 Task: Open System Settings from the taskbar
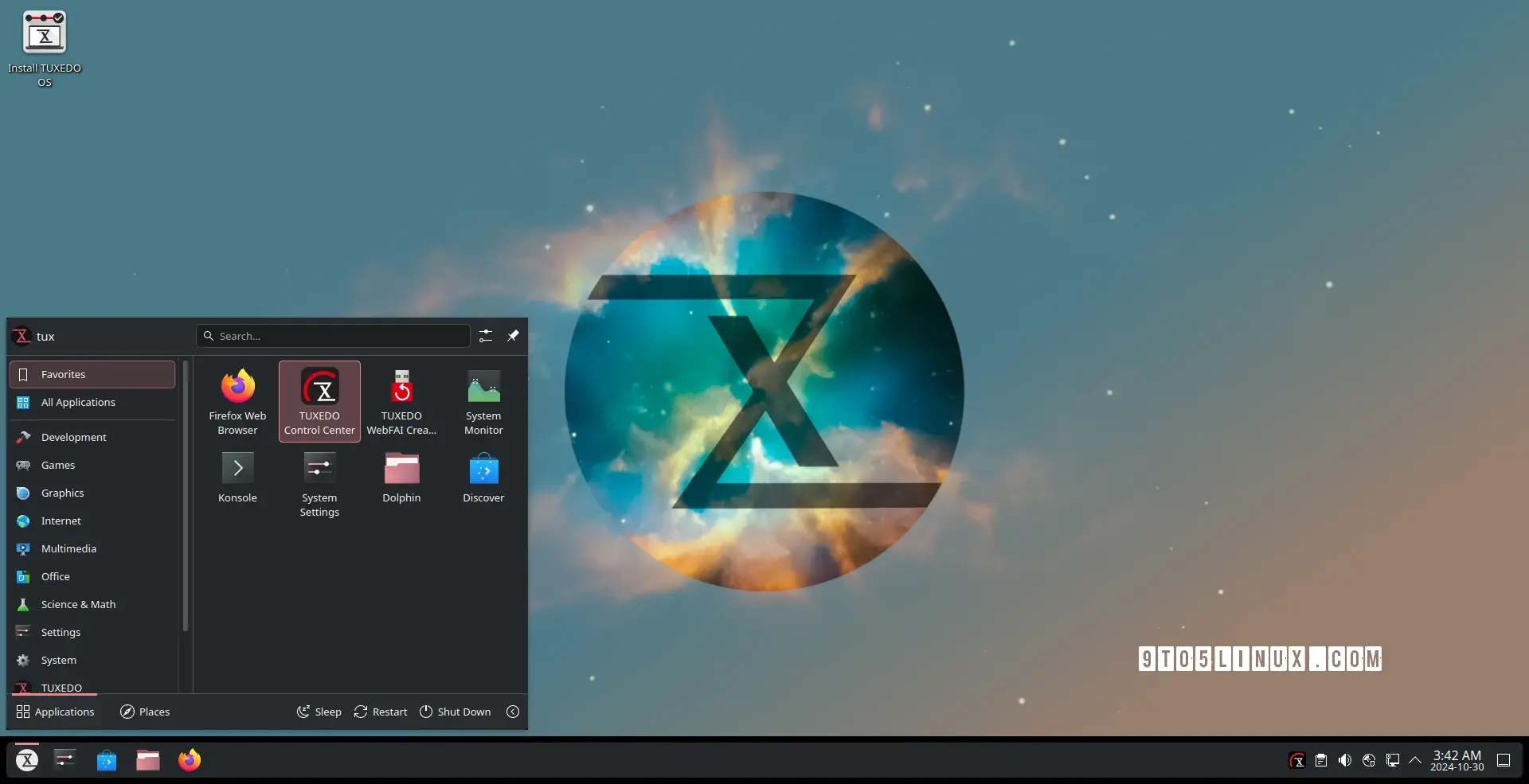[x=65, y=760]
